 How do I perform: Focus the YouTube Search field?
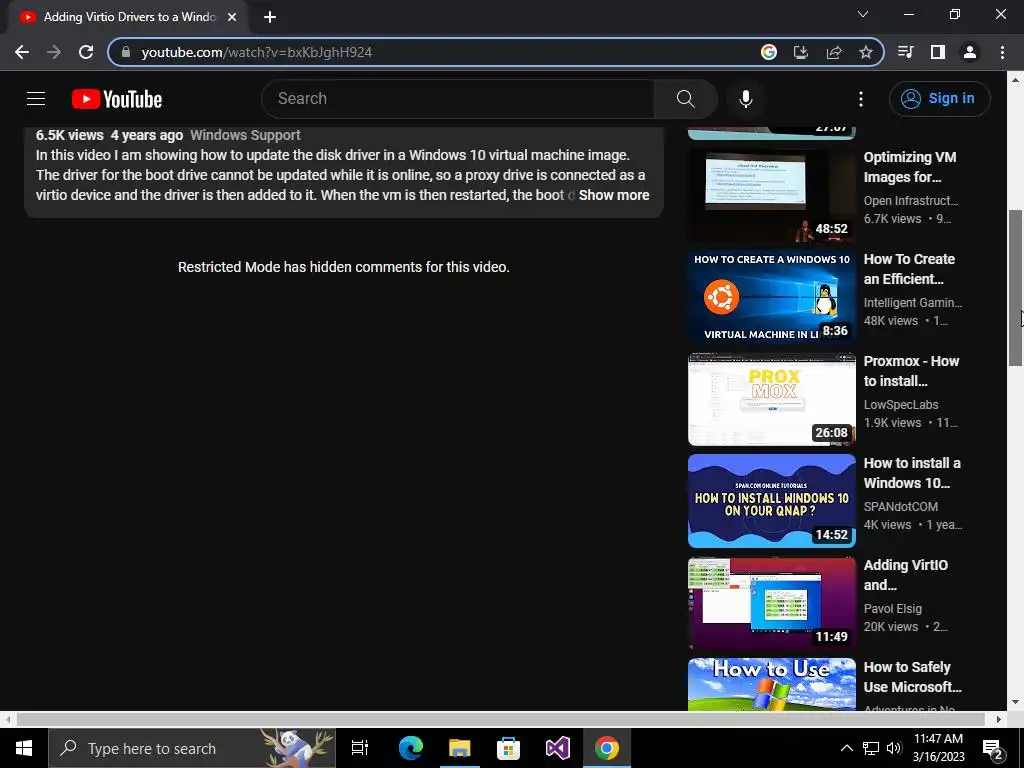[458, 99]
